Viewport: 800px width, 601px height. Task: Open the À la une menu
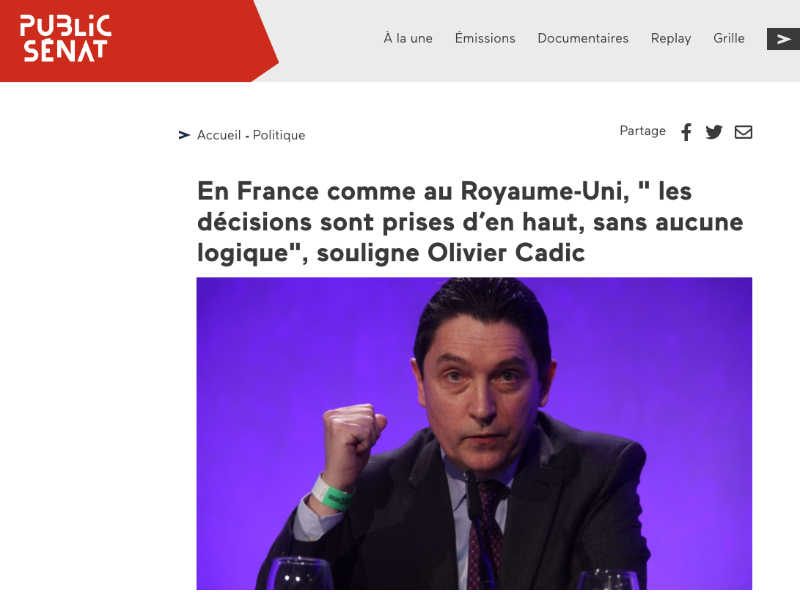408,38
